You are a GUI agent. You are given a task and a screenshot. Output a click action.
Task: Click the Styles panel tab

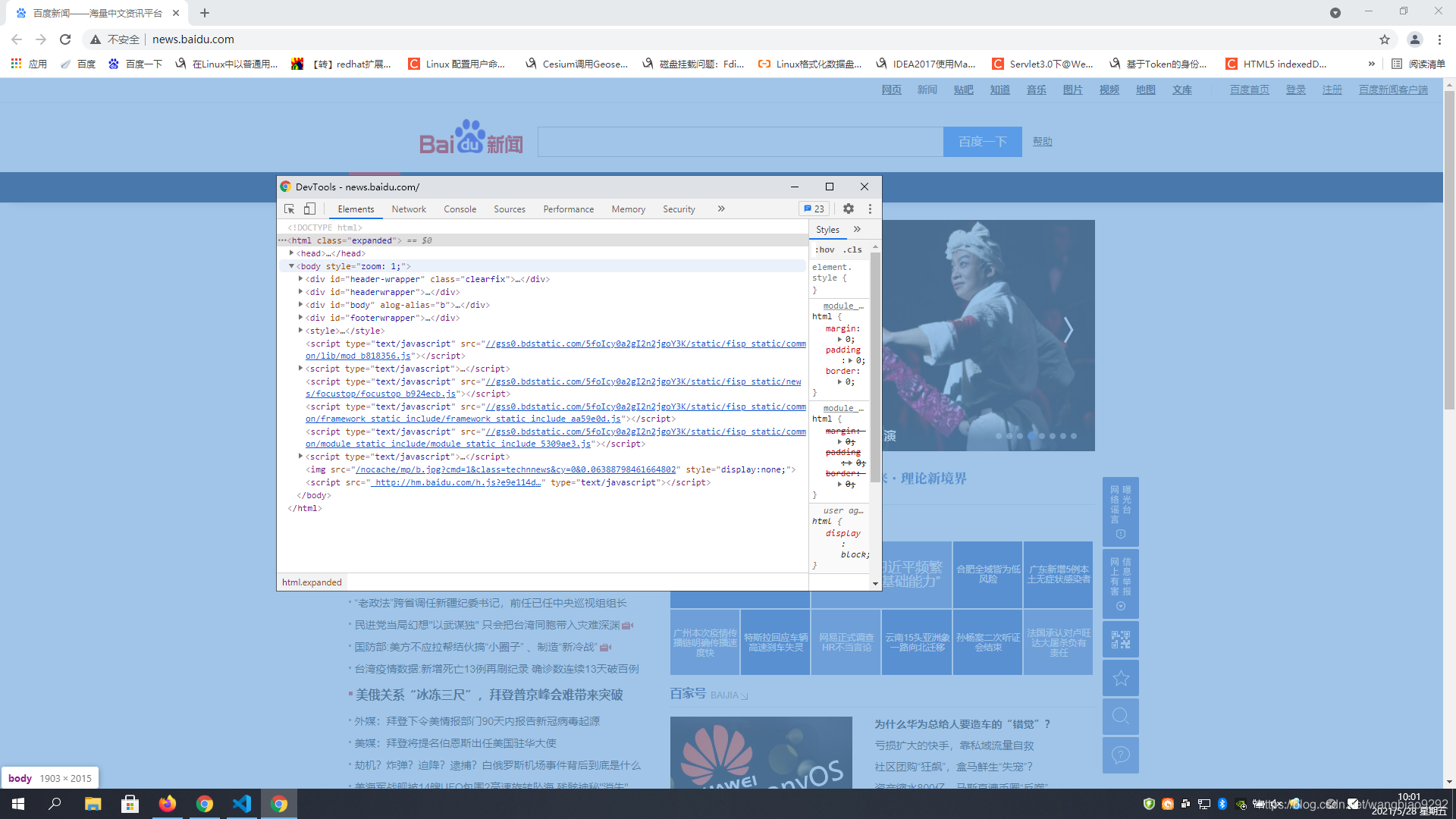(x=827, y=229)
